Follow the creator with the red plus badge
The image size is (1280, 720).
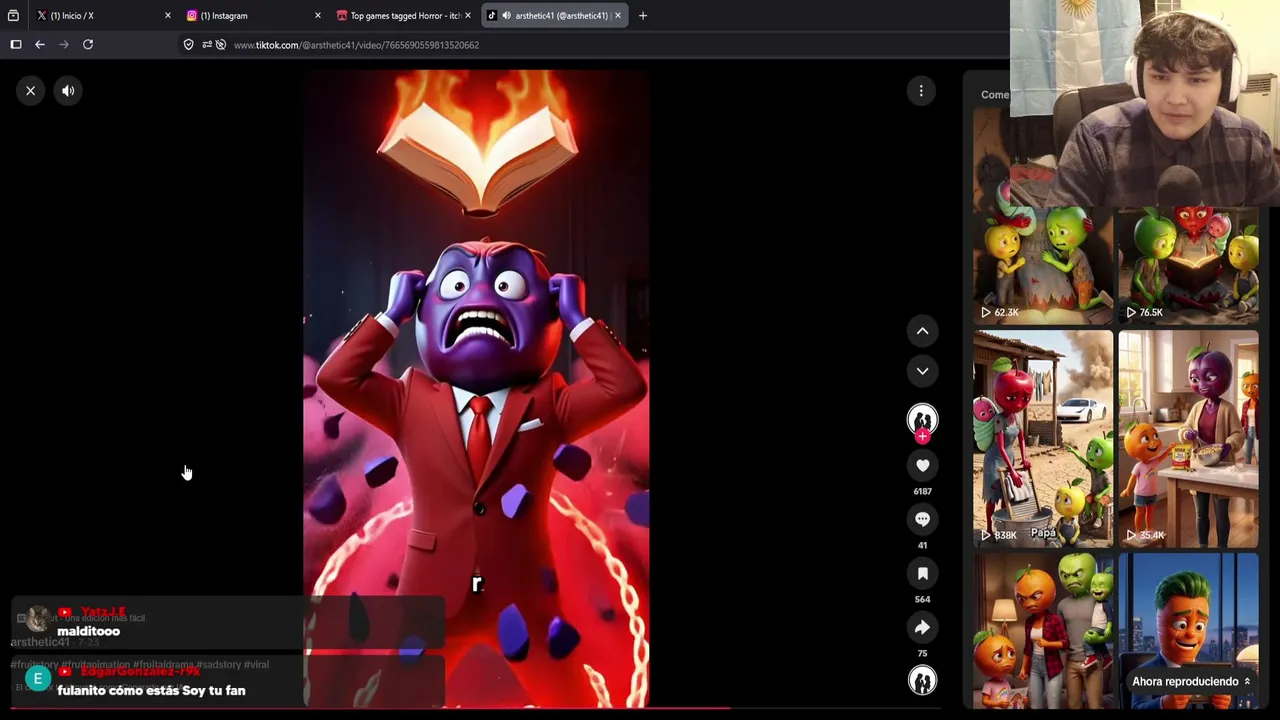[x=922, y=436]
